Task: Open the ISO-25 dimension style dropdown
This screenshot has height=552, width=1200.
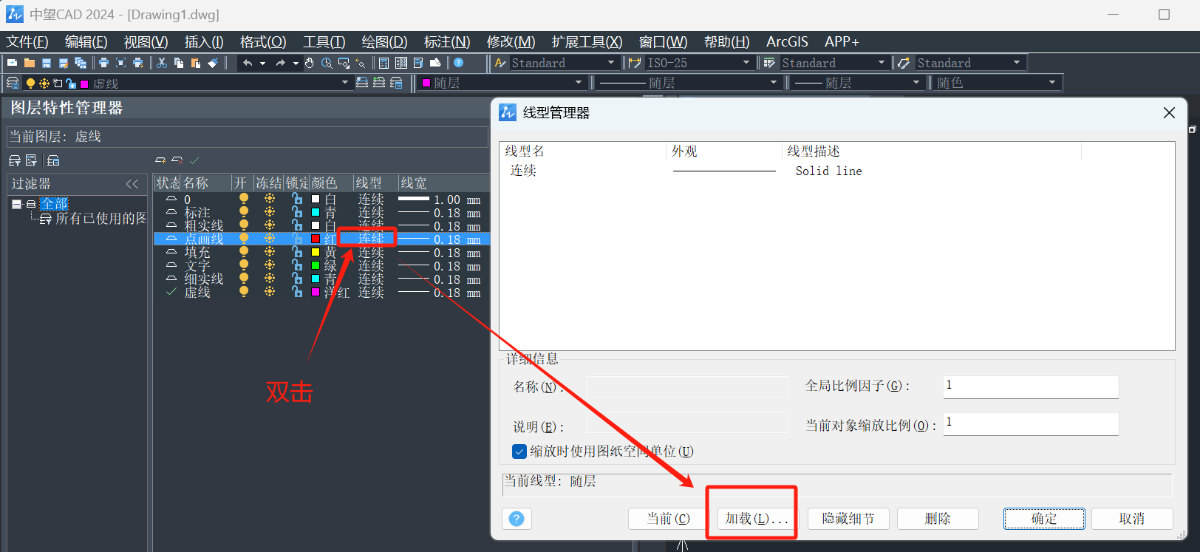Action: tap(746, 63)
